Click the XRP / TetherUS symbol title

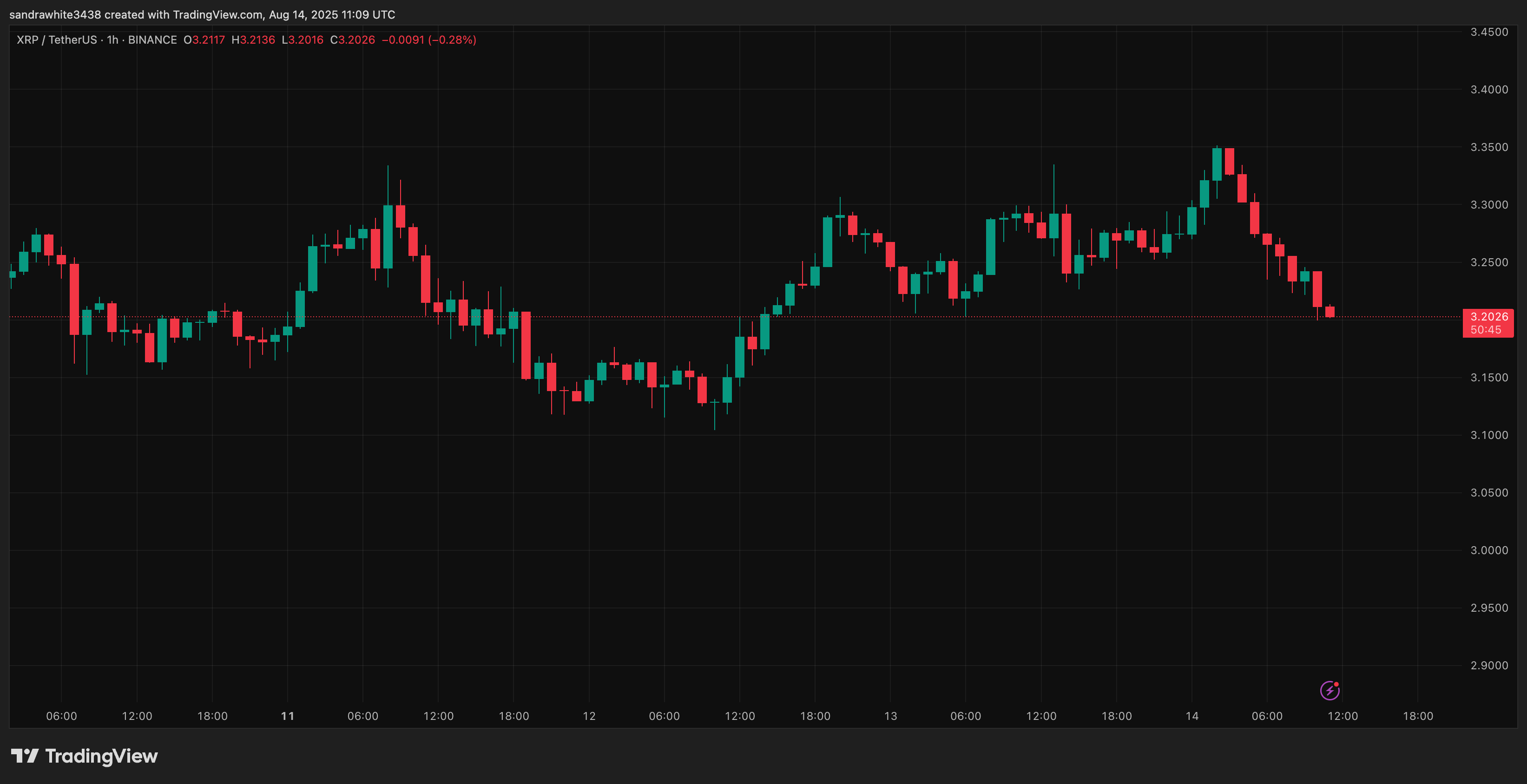pyautogui.click(x=56, y=39)
